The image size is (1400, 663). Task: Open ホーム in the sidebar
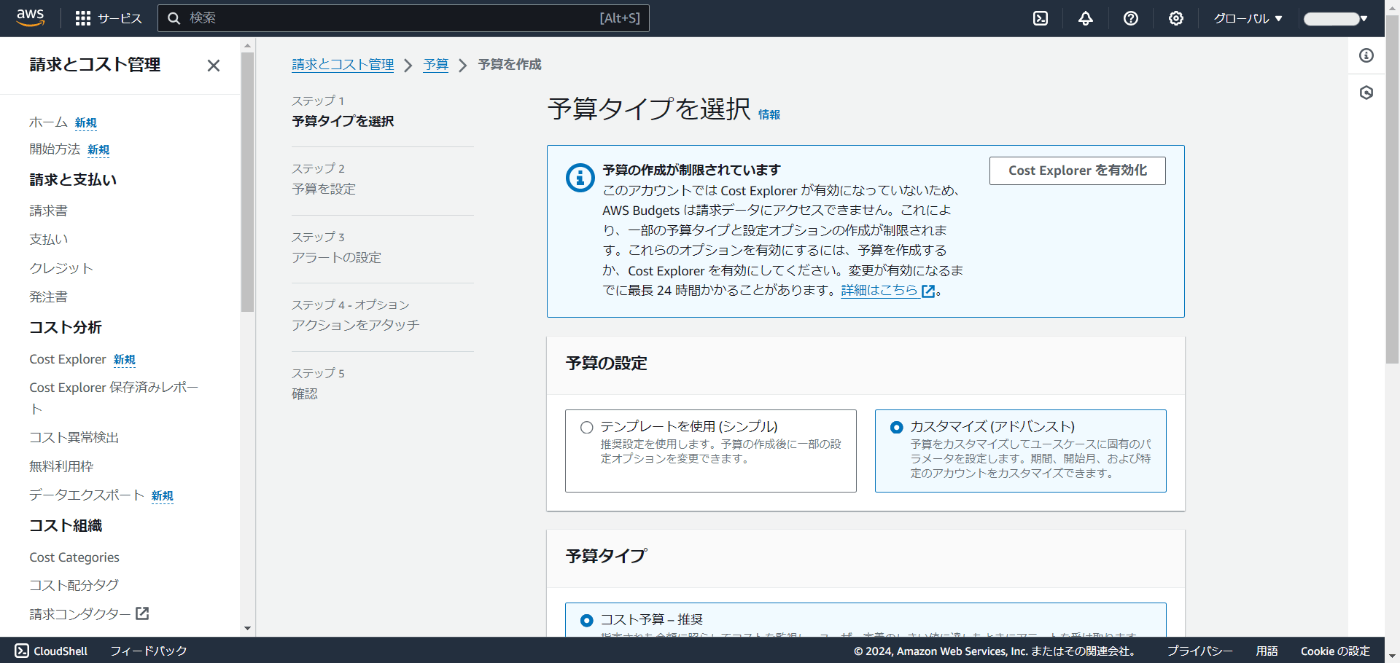tap(49, 122)
